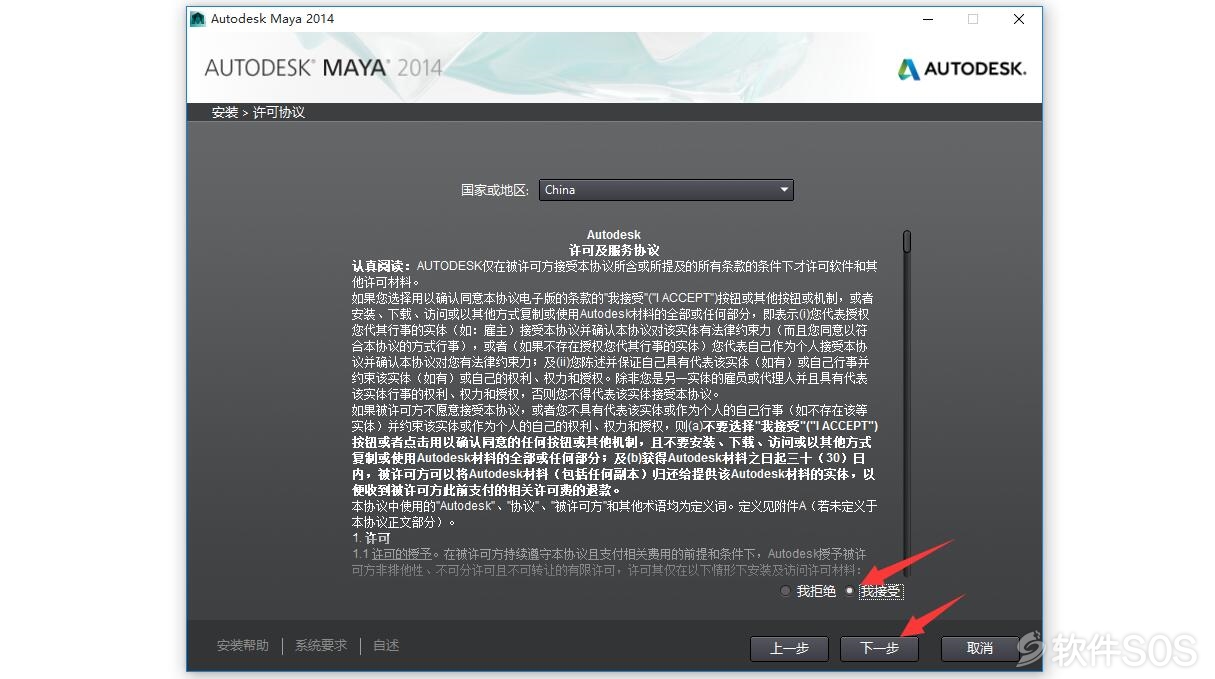Close the Autodesk Maya 2014 installer window

[x=1019, y=19]
